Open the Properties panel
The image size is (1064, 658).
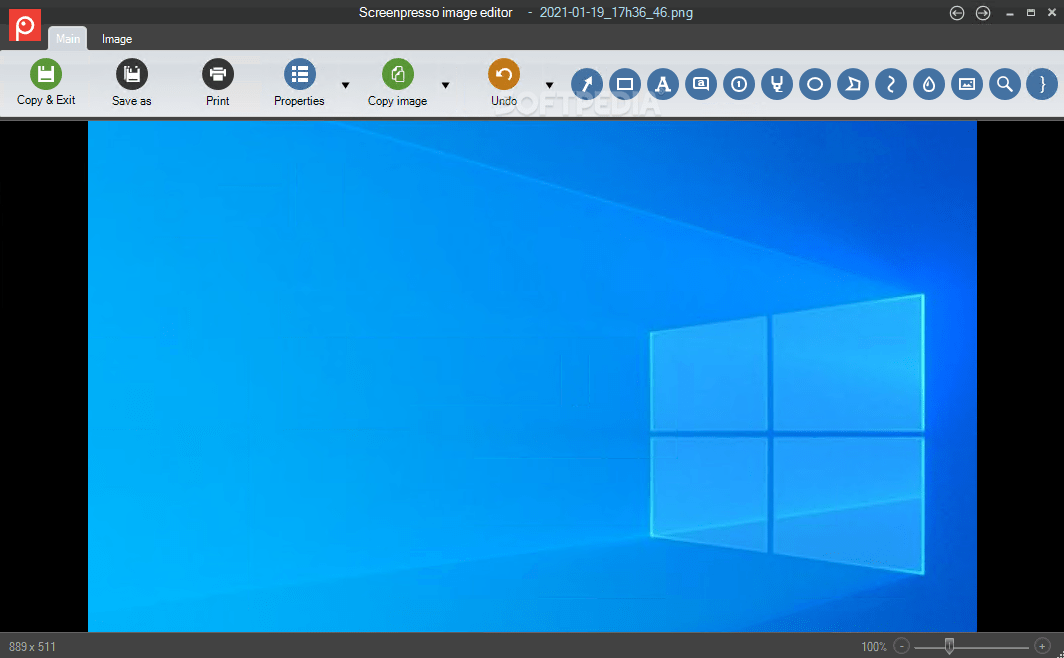tap(299, 83)
